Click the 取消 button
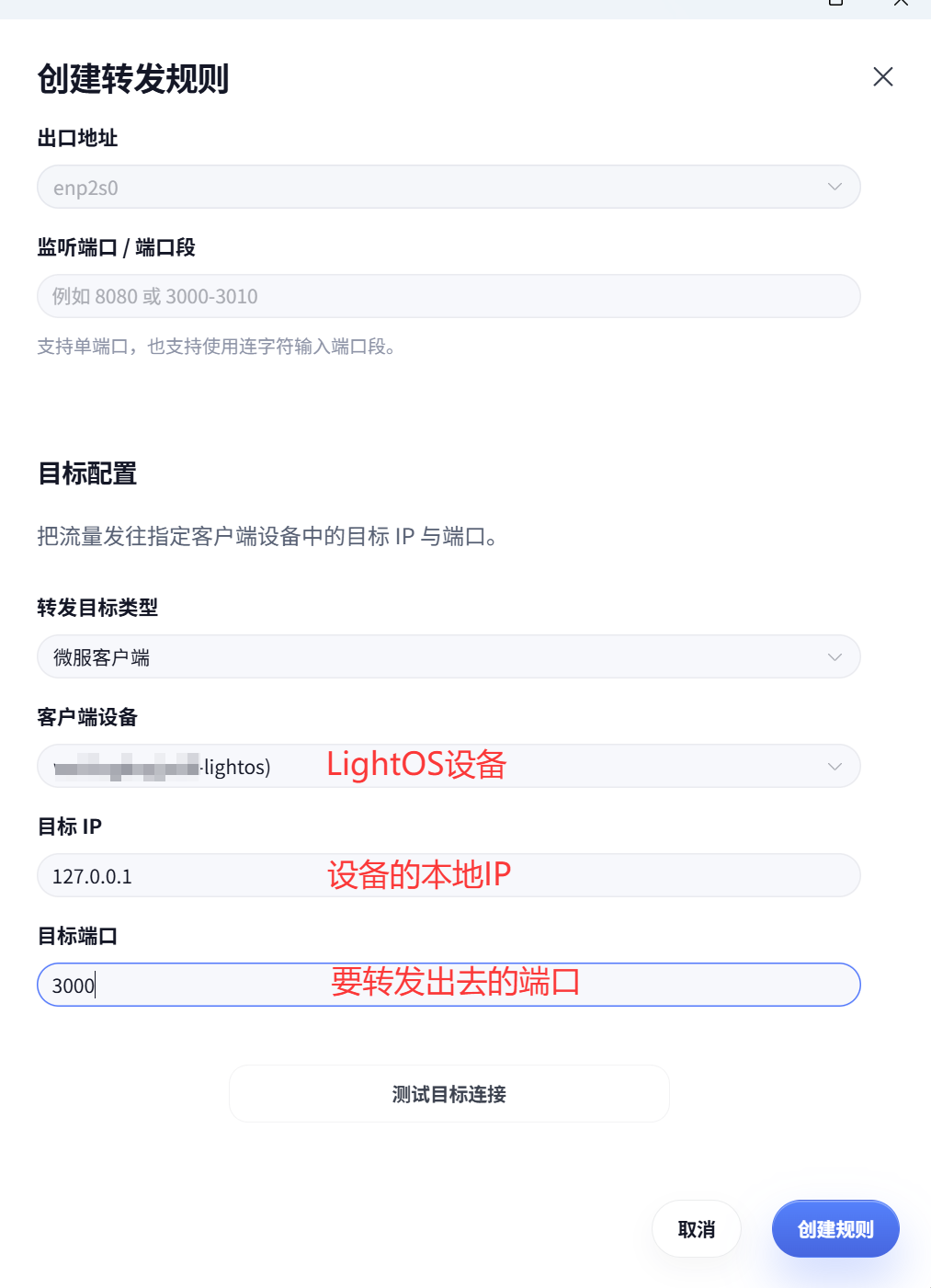Screen dimensions: 931x1288 (697, 1229)
